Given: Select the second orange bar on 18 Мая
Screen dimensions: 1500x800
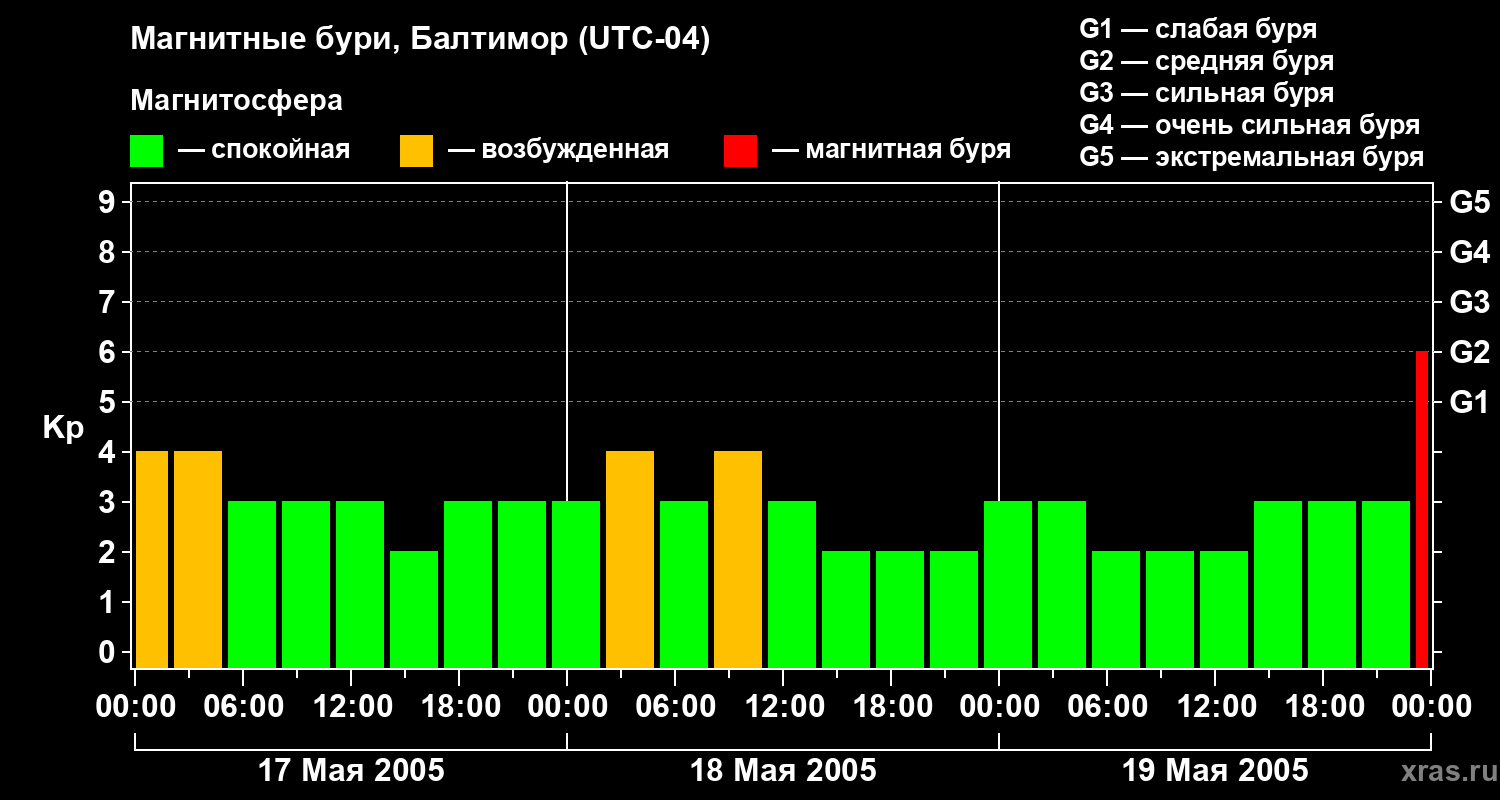Looking at the screenshot, I should (738, 560).
